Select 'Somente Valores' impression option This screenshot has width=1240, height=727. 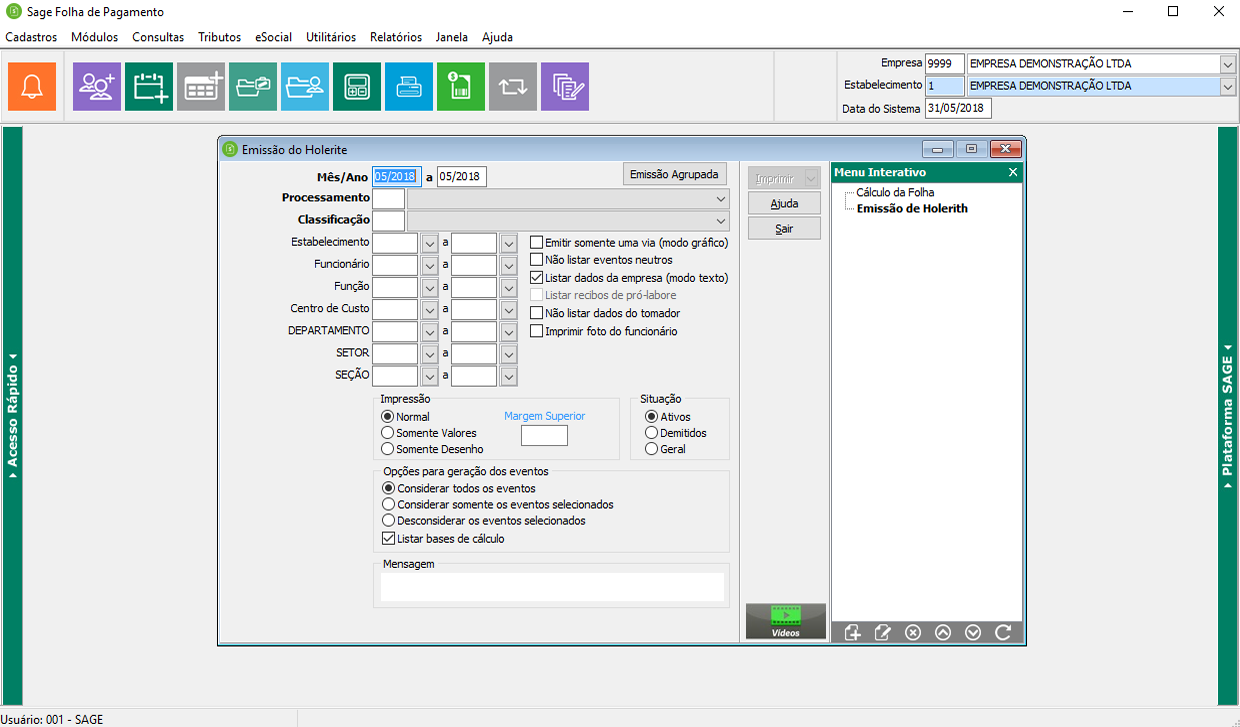point(388,433)
